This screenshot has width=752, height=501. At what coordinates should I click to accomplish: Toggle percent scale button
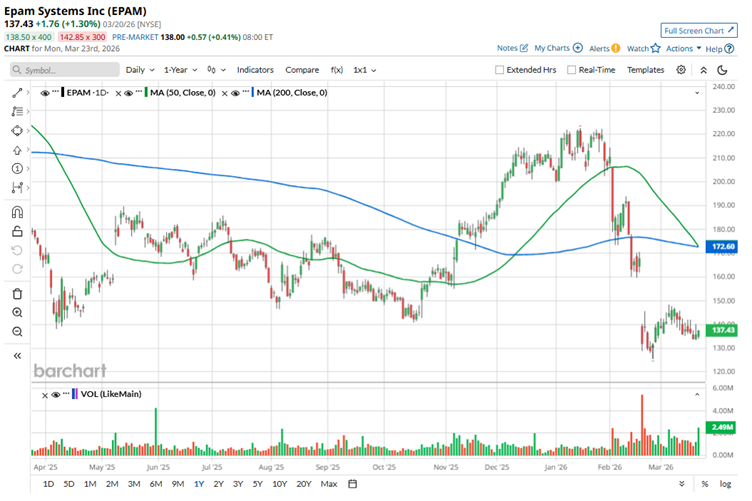pyautogui.click(x=705, y=484)
